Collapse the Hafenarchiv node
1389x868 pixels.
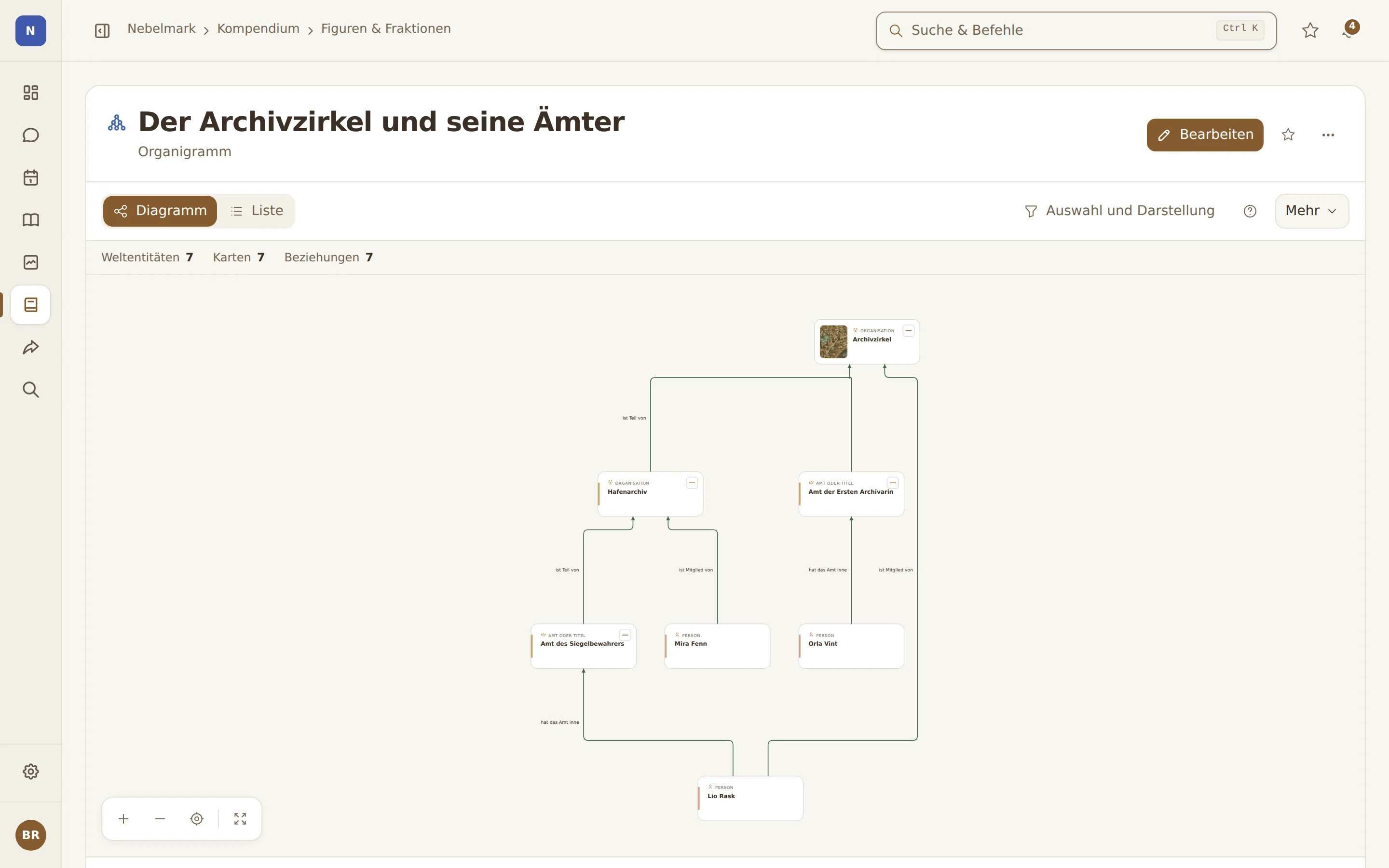click(x=692, y=483)
